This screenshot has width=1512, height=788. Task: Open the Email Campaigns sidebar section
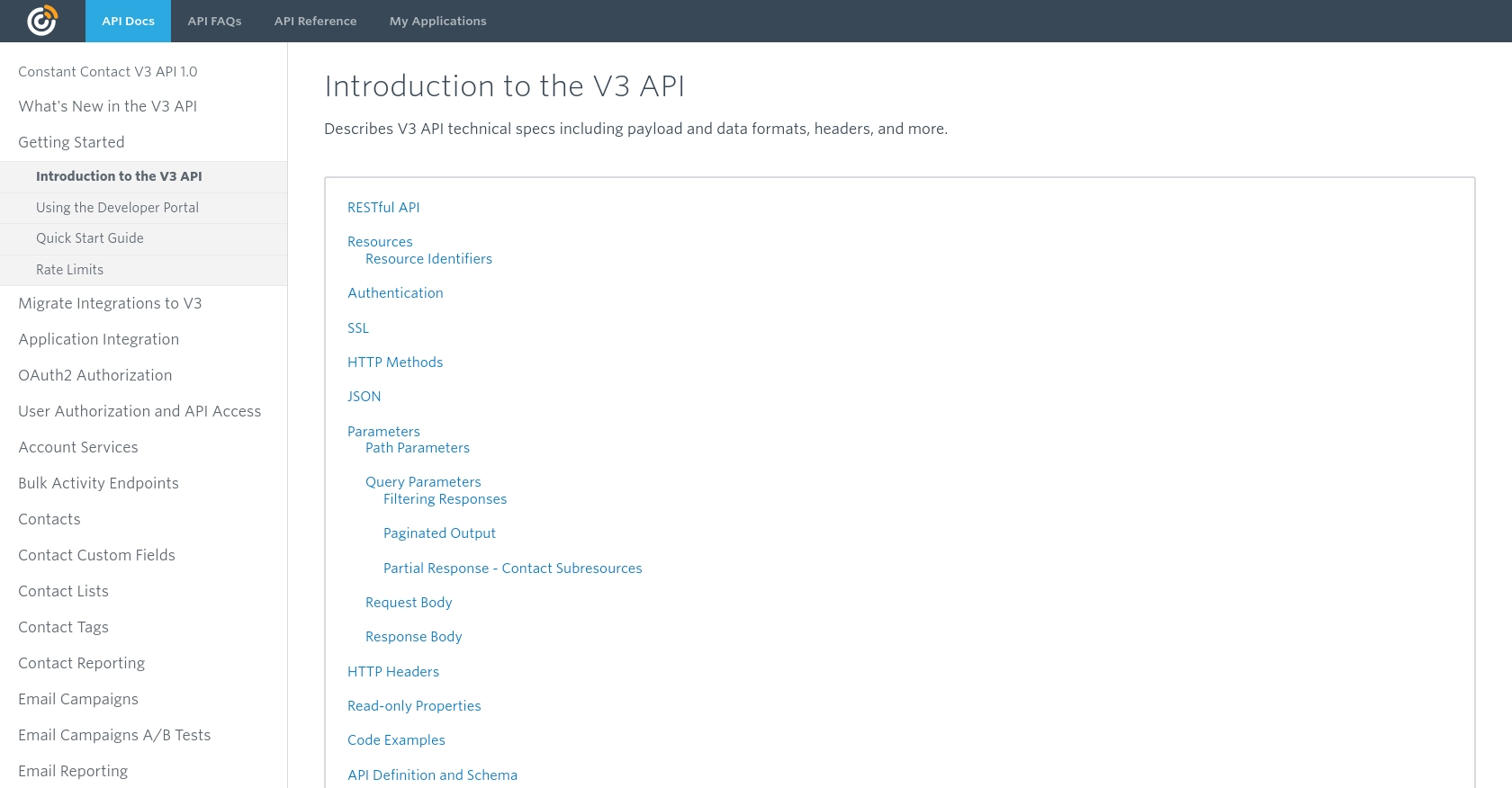click(78, 700)
